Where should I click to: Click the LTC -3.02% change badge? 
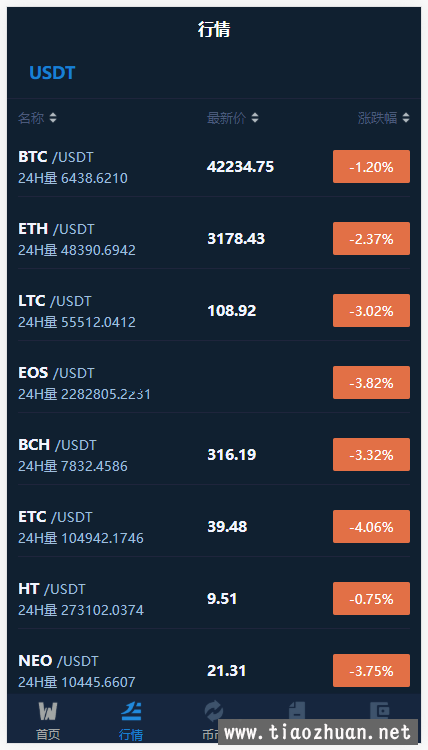(x=371, y=310)
